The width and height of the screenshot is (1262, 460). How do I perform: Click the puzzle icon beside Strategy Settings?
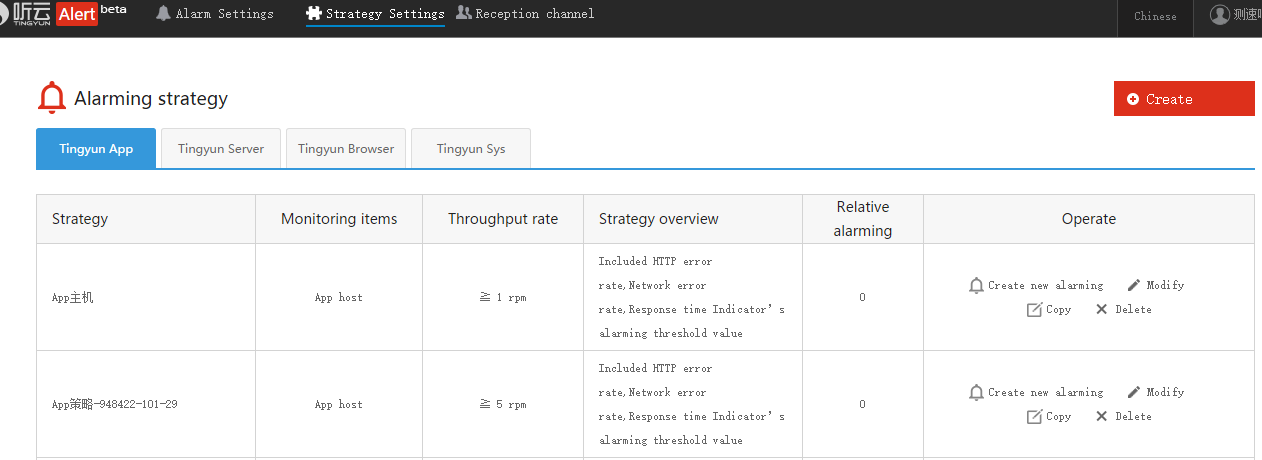[x=314, y=14]
